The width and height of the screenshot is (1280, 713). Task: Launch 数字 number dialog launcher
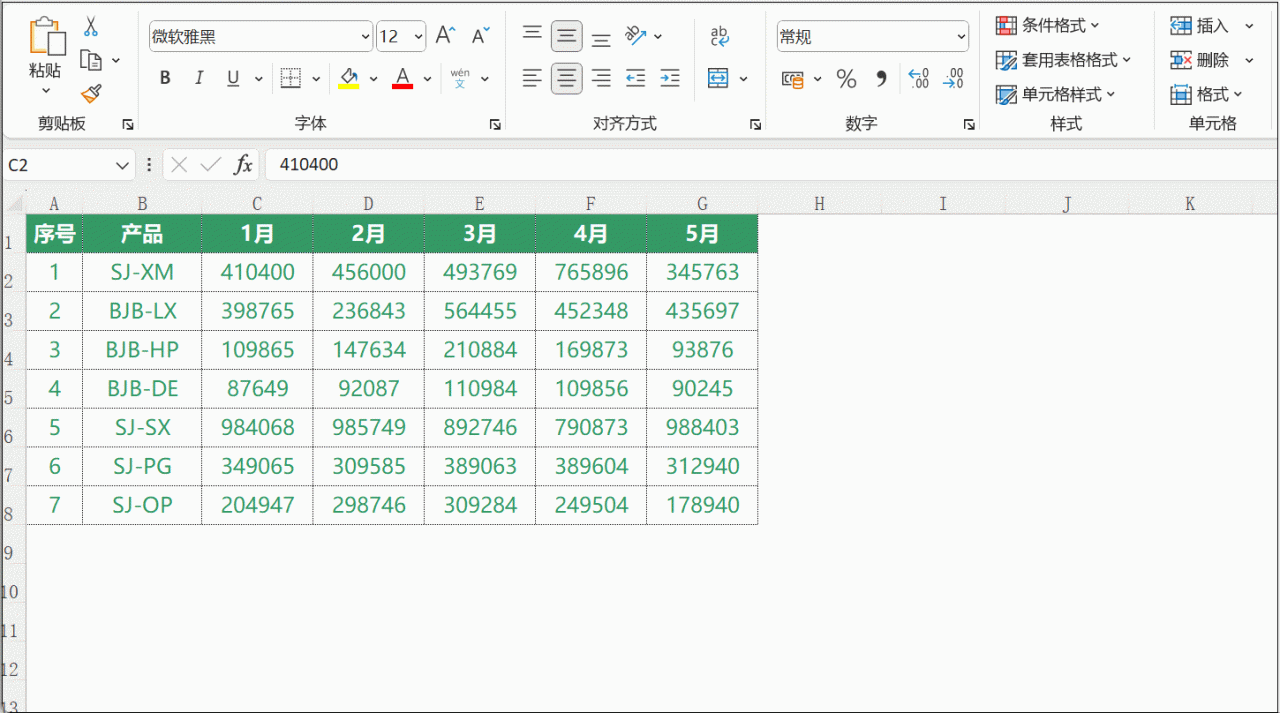point(969,124)
